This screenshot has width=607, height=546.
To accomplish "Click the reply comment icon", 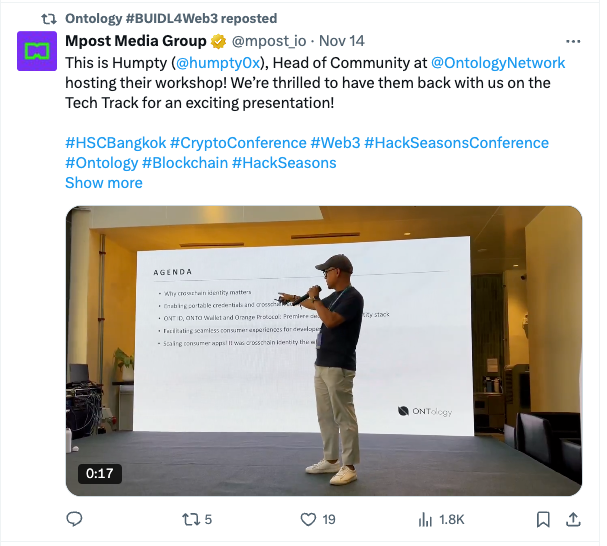I will pyautogui.click(x=74, y=519).
